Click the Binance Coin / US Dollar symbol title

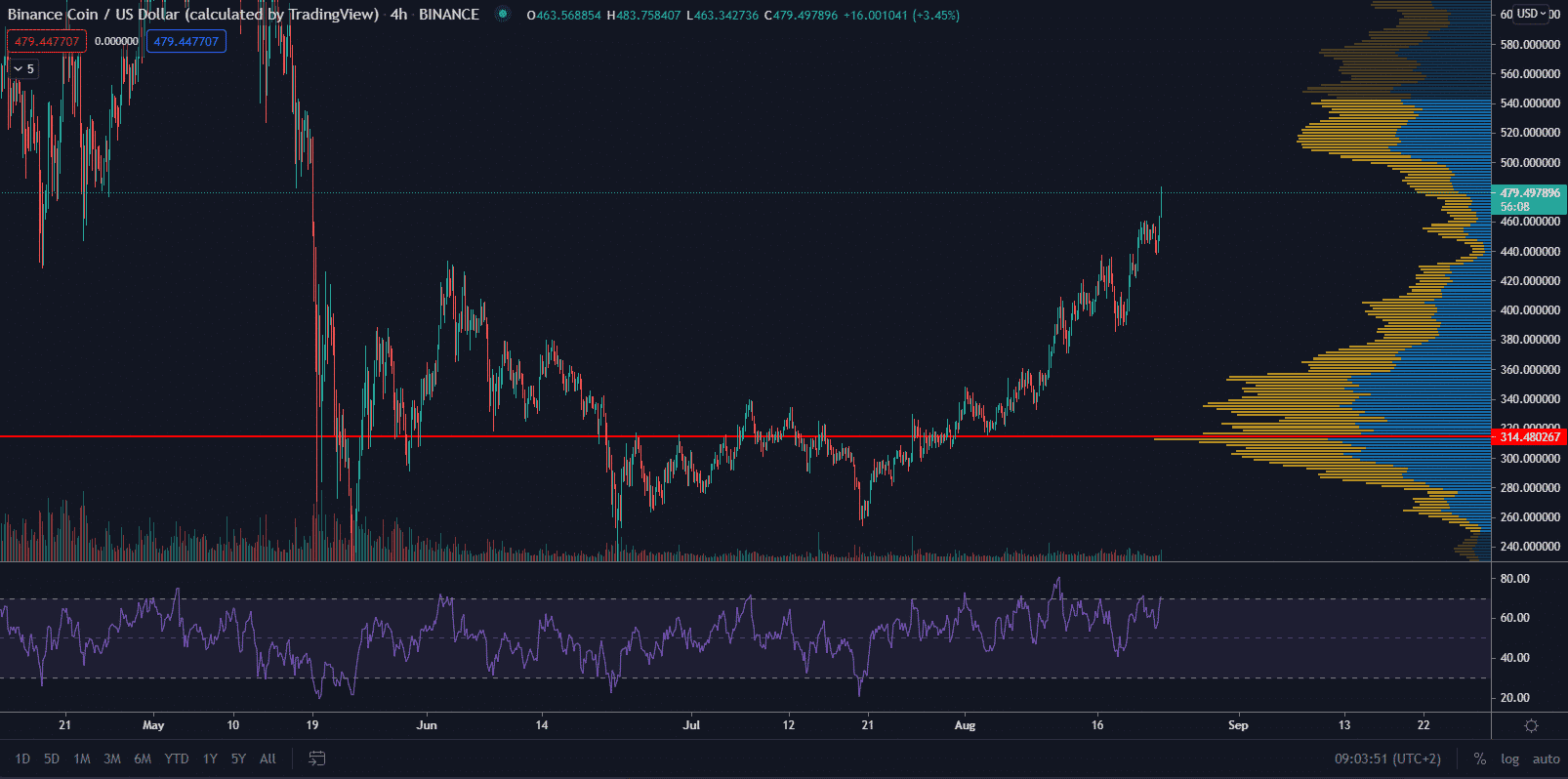pos(192,15)
